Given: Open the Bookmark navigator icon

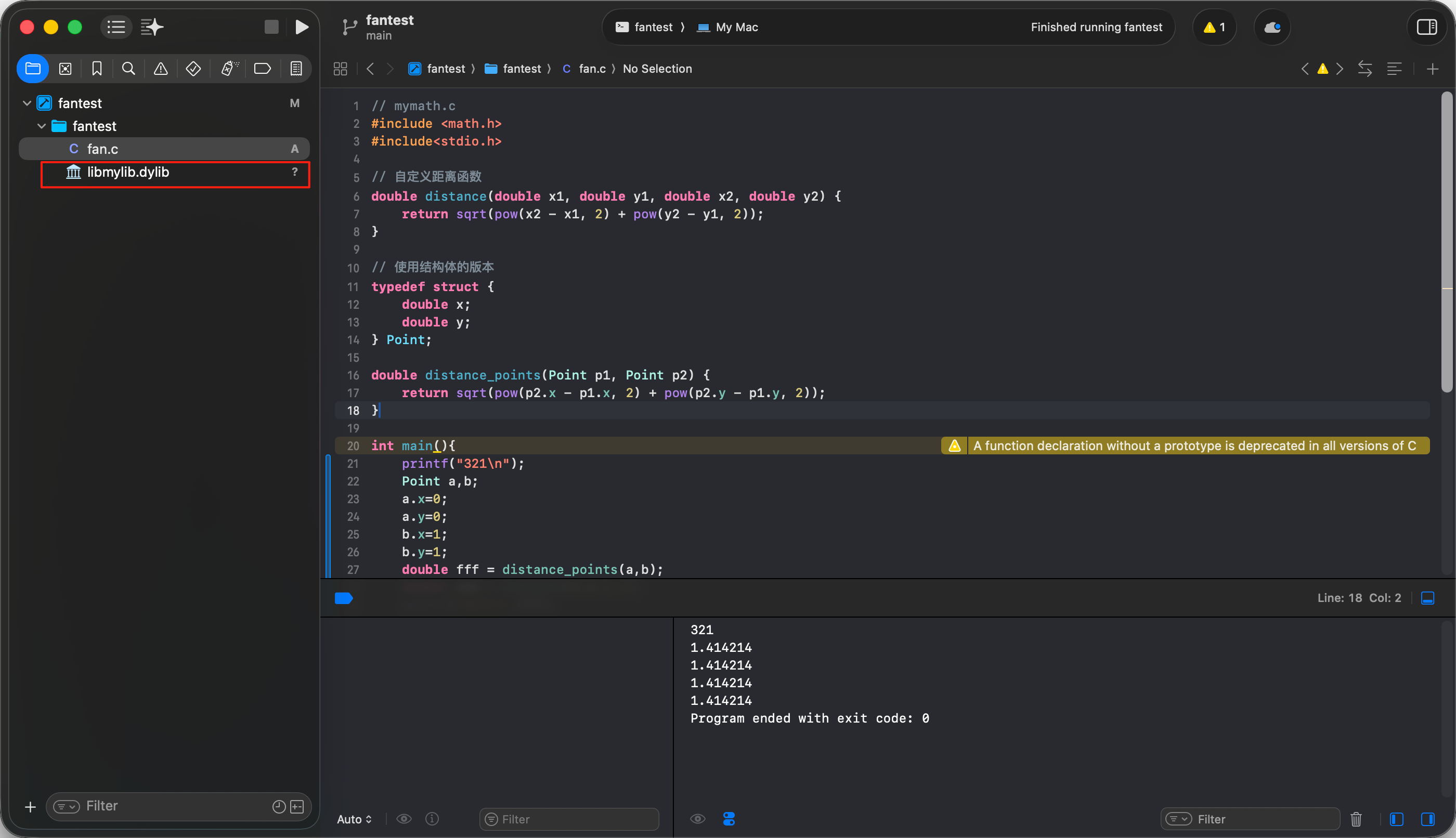Looking at the screenshot, I should click(97, 69).
